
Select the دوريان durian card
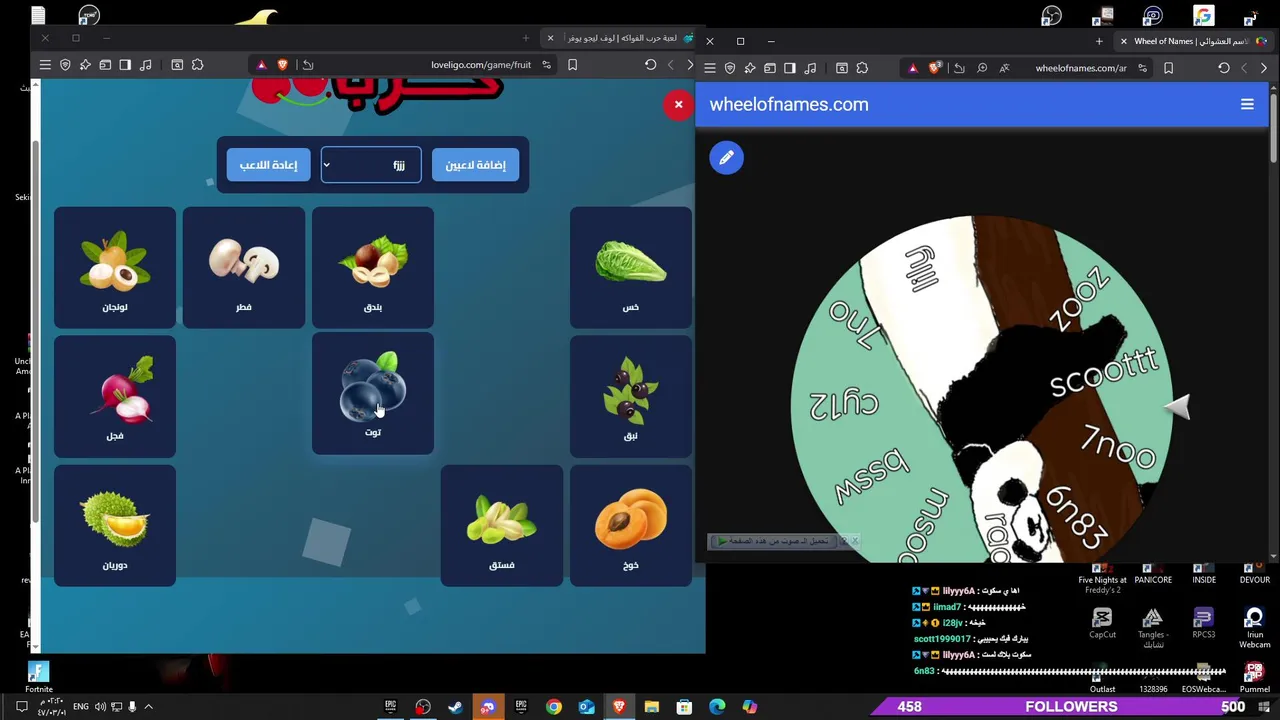115,526
